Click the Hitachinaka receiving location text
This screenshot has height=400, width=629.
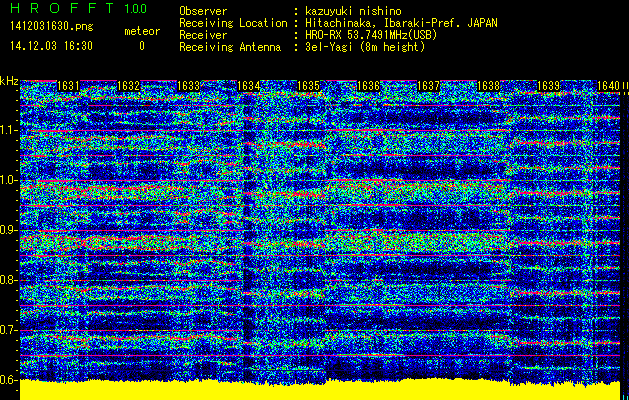tap(400, 22)
